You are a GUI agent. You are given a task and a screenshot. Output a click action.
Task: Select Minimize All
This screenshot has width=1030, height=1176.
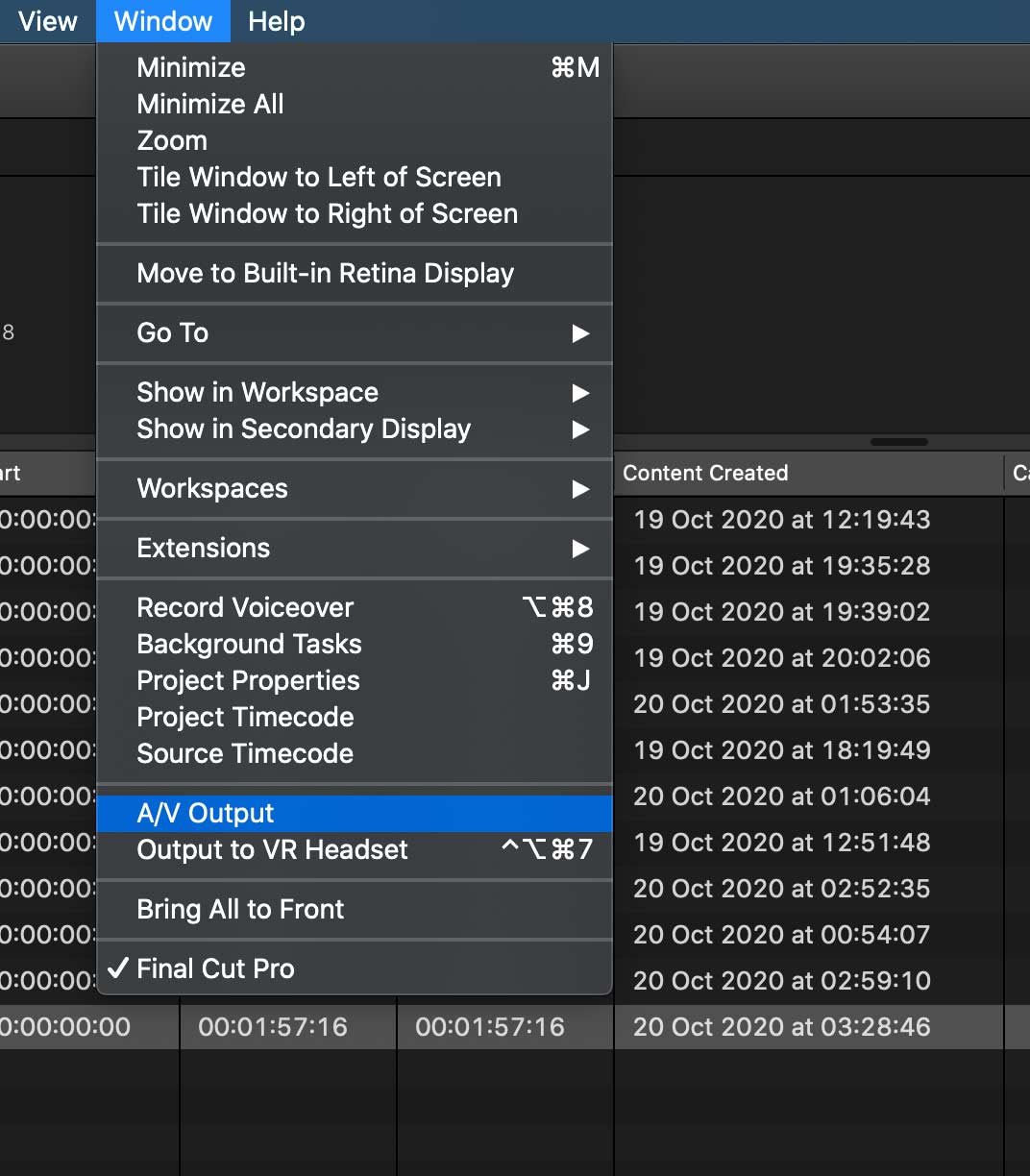coord(355,104)
